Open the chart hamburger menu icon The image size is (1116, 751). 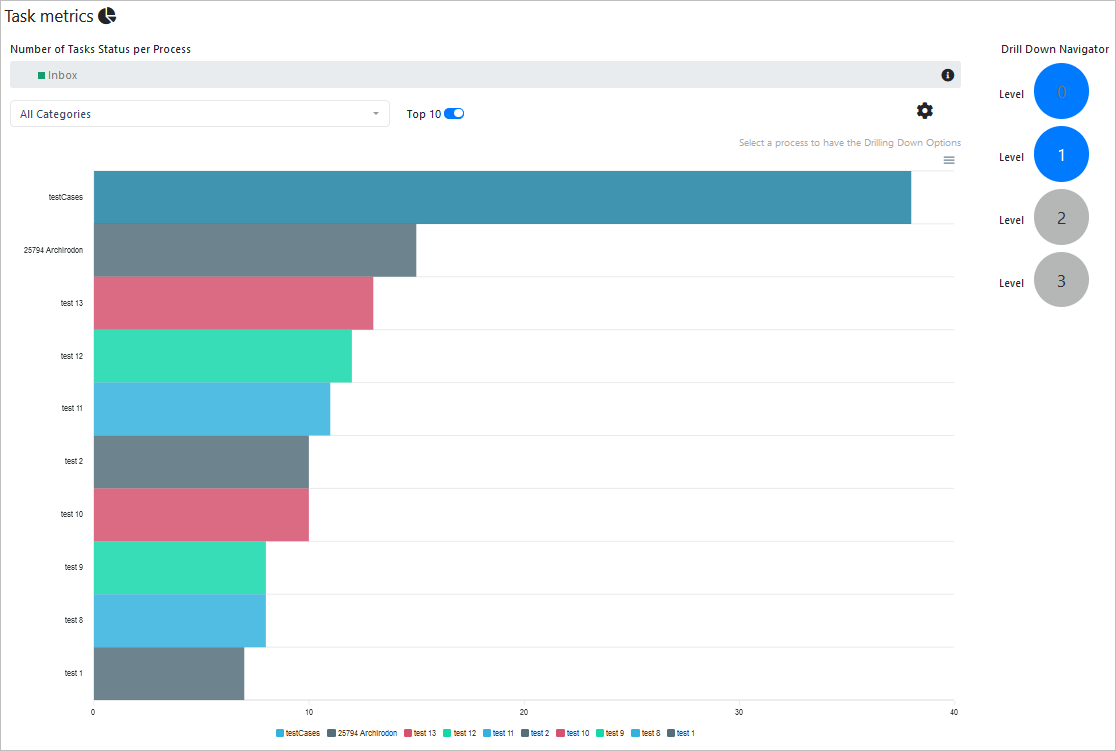pyautogui.click(x=949, y=160)
